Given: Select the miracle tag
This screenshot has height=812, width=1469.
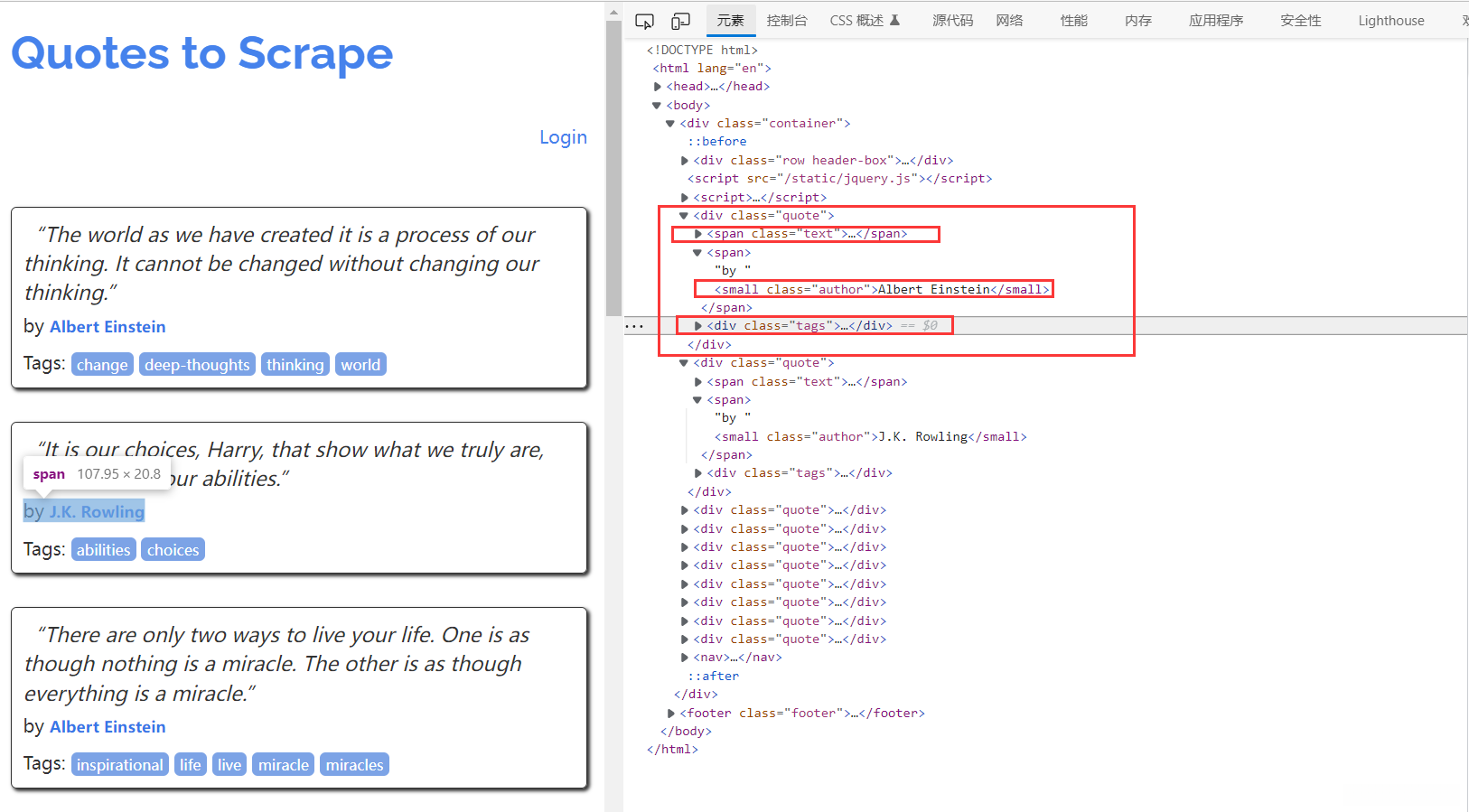Looking at the screenshot, I should click(x=284, y=765).
